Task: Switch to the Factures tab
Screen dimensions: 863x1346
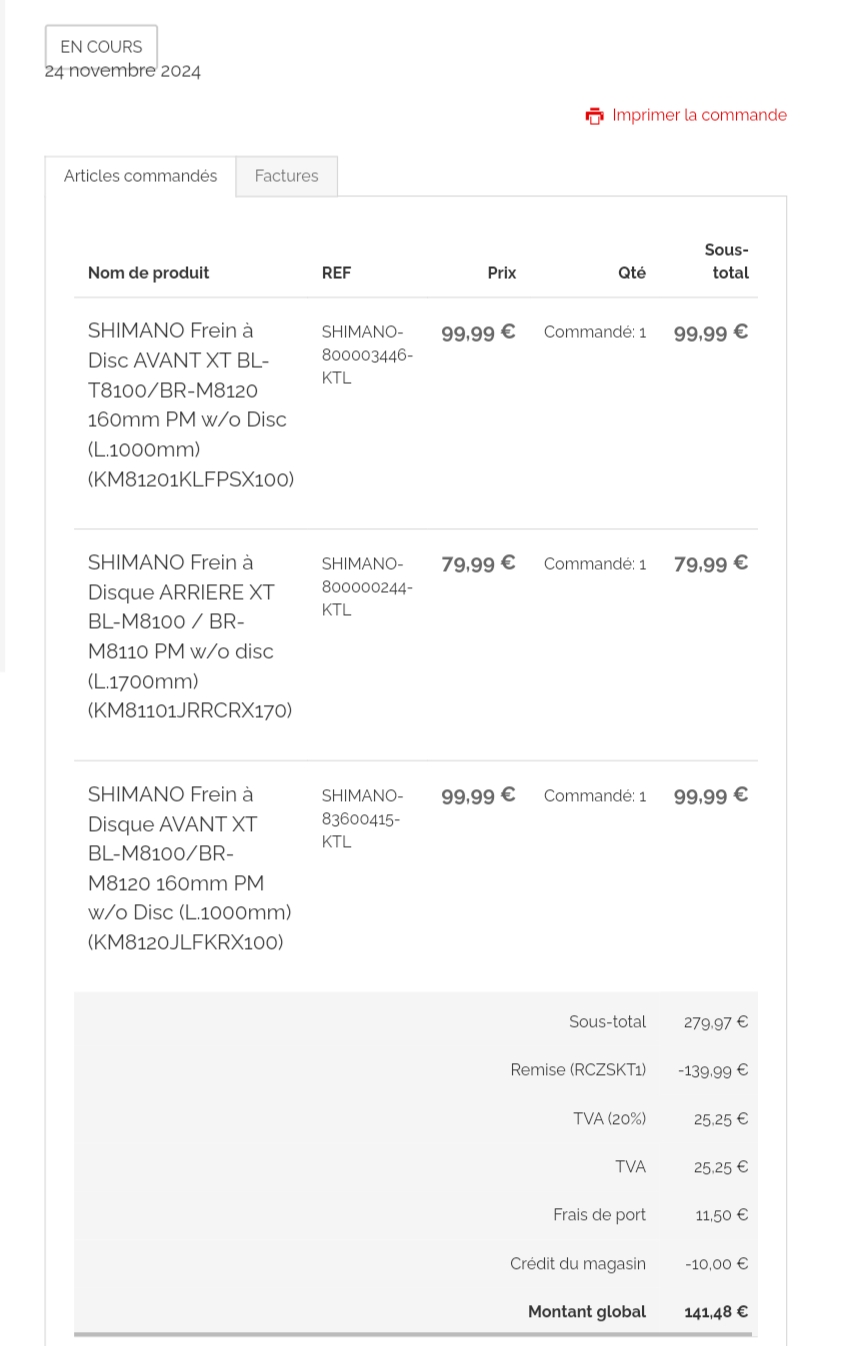Action: [286, 176]
